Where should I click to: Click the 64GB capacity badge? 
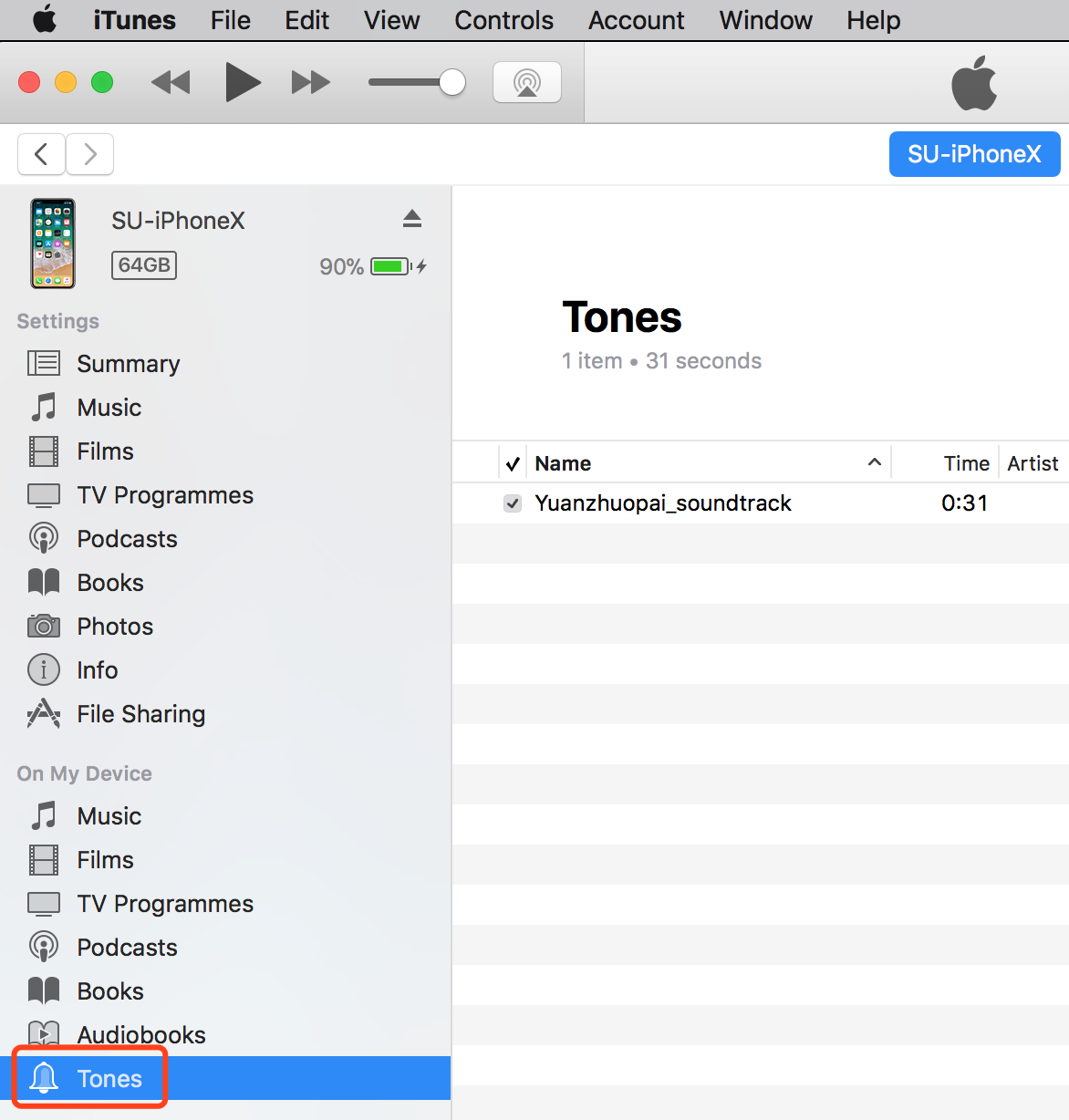144,265
